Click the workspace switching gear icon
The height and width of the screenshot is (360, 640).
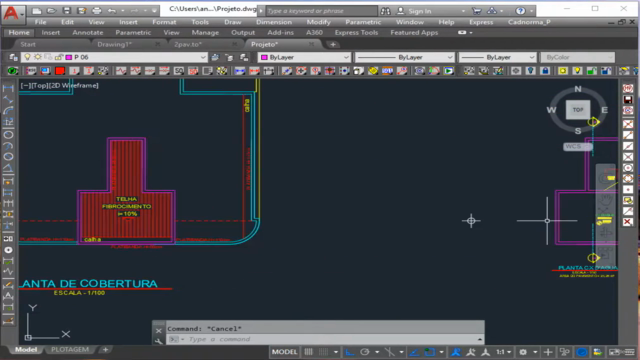(x=523, y=352)
